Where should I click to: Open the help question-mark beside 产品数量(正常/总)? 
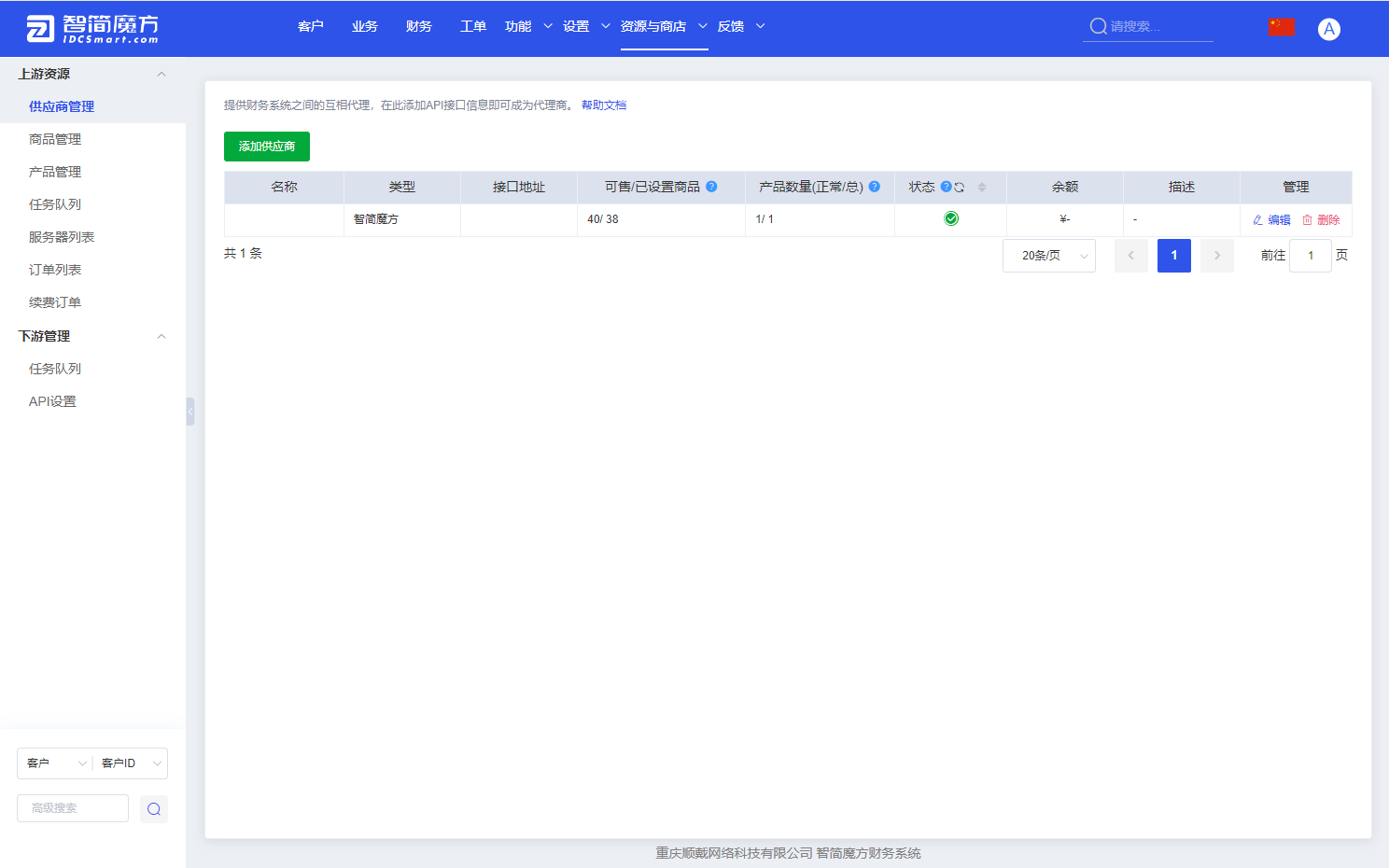(874, 187)
